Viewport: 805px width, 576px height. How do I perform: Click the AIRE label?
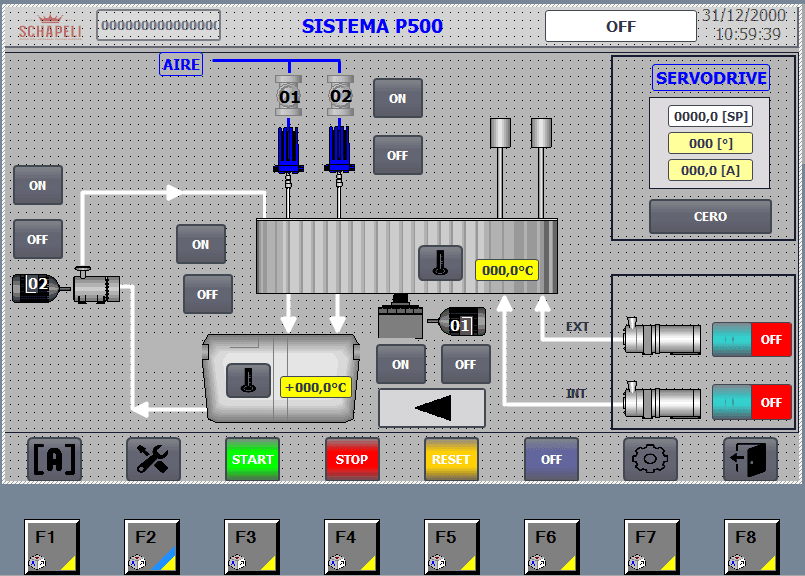point(181,65)
